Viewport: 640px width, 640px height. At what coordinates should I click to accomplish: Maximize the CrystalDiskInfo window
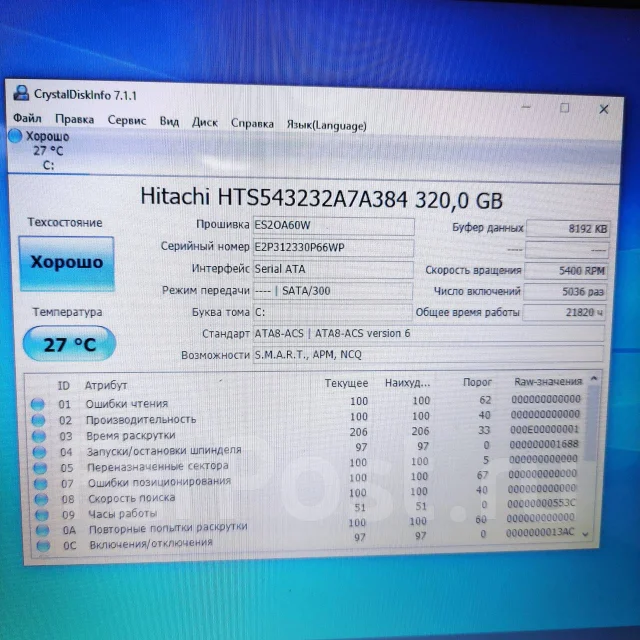(x=564, y=108)
